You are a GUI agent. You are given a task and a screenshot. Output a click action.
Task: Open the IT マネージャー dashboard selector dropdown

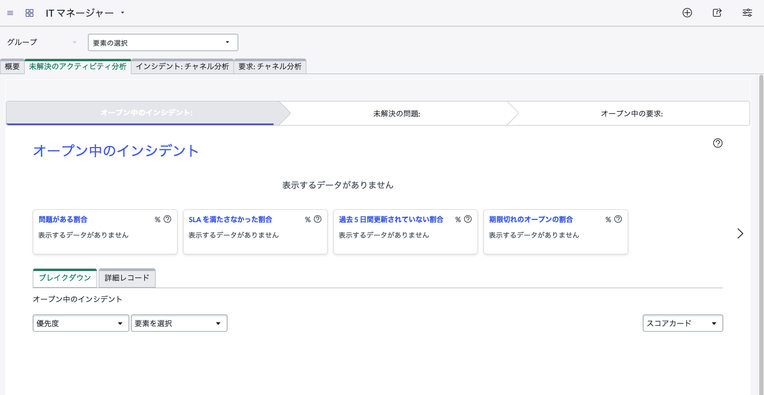point(85,13)
